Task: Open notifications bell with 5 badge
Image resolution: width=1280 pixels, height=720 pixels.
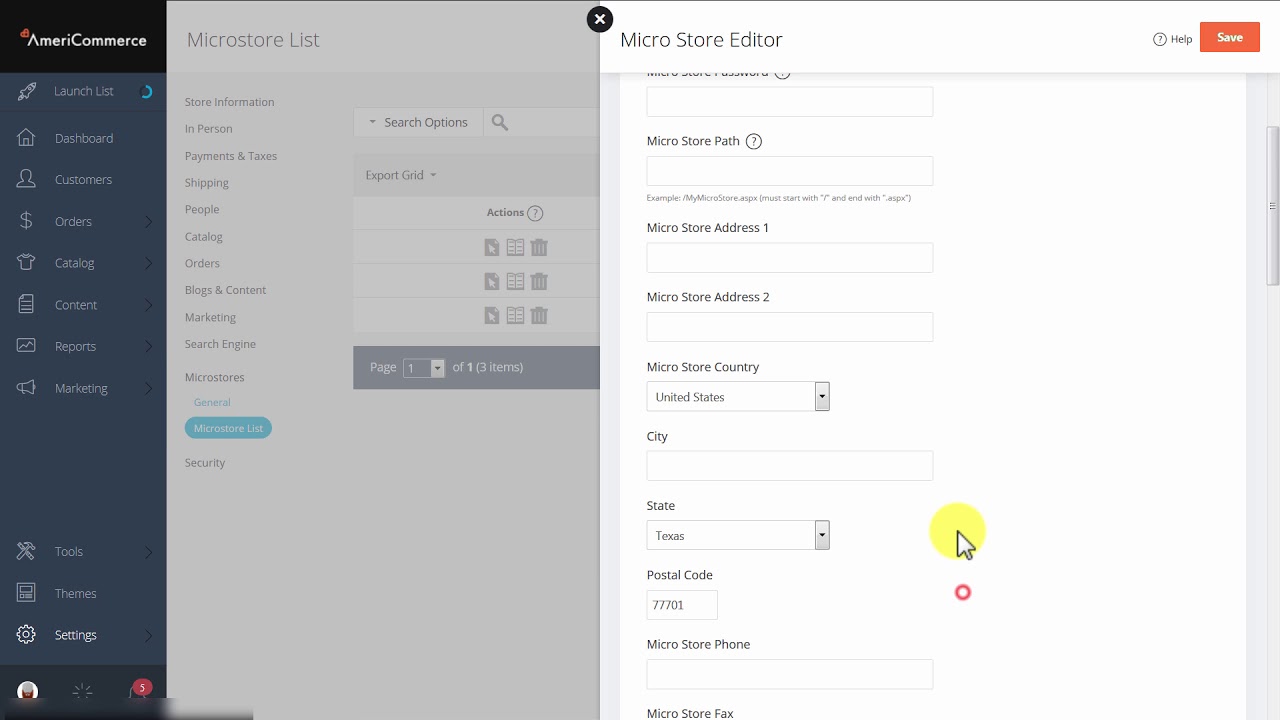Action: [x=138, y=690]
